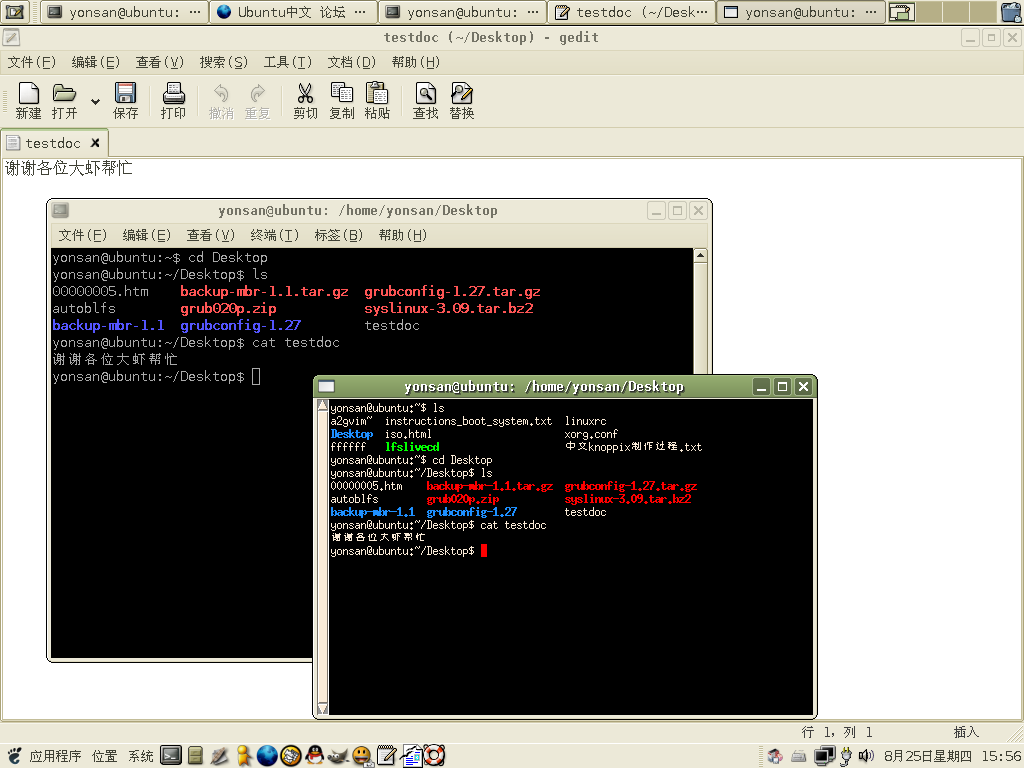Launch notepad text editor panel icon
Image resolution: width=1024 pixels, height=768 pixels.
click(x=387, y=756)
